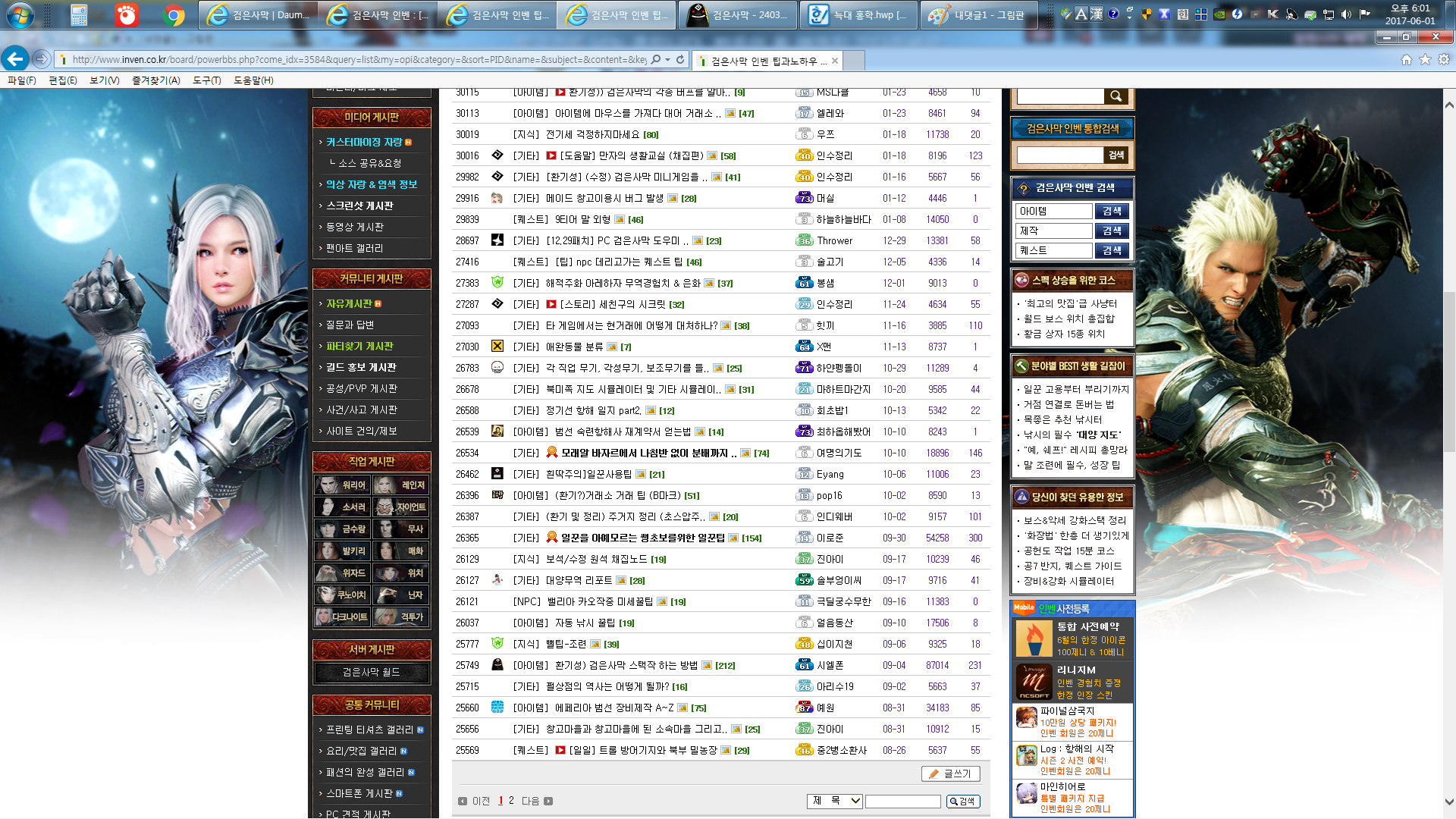Click inside the 퀘스트 search input field

pos(1053,250)
